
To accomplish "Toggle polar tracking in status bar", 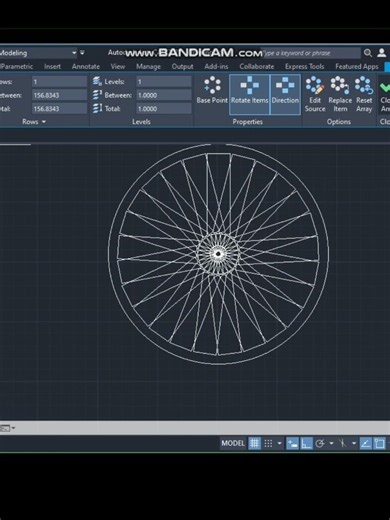I will click(320, 443).
